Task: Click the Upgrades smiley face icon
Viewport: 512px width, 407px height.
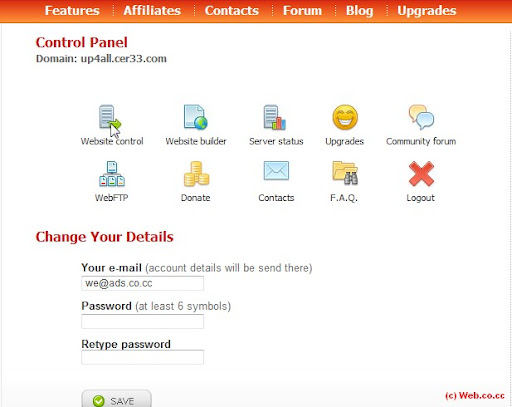Action: (345, 117)
